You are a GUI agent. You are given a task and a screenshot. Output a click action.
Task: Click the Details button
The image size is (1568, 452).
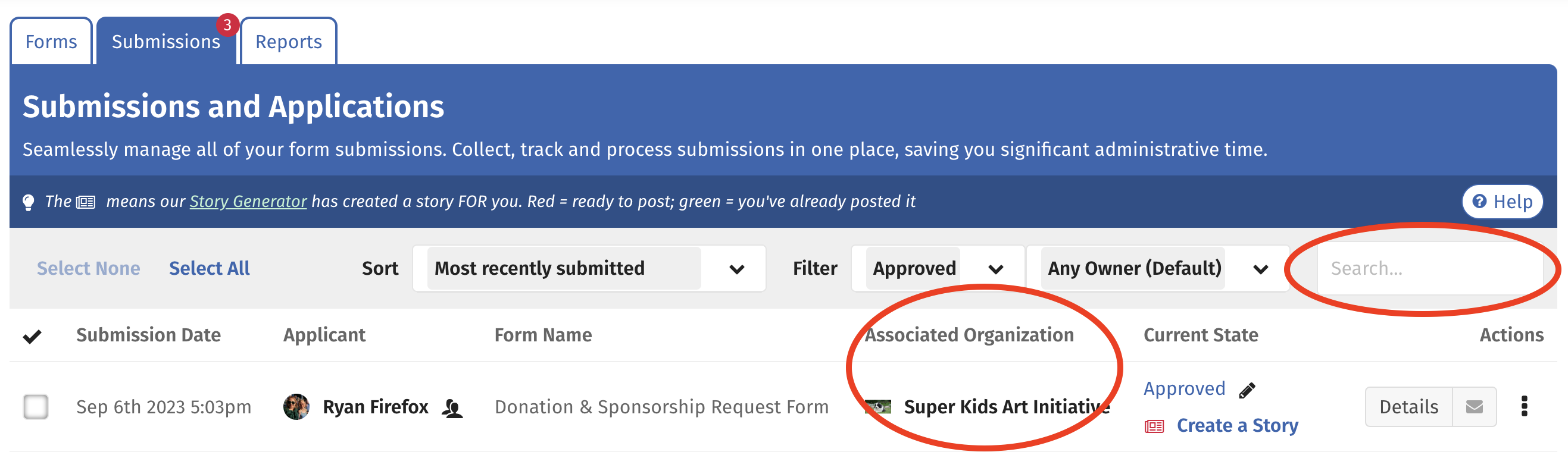1408,406
